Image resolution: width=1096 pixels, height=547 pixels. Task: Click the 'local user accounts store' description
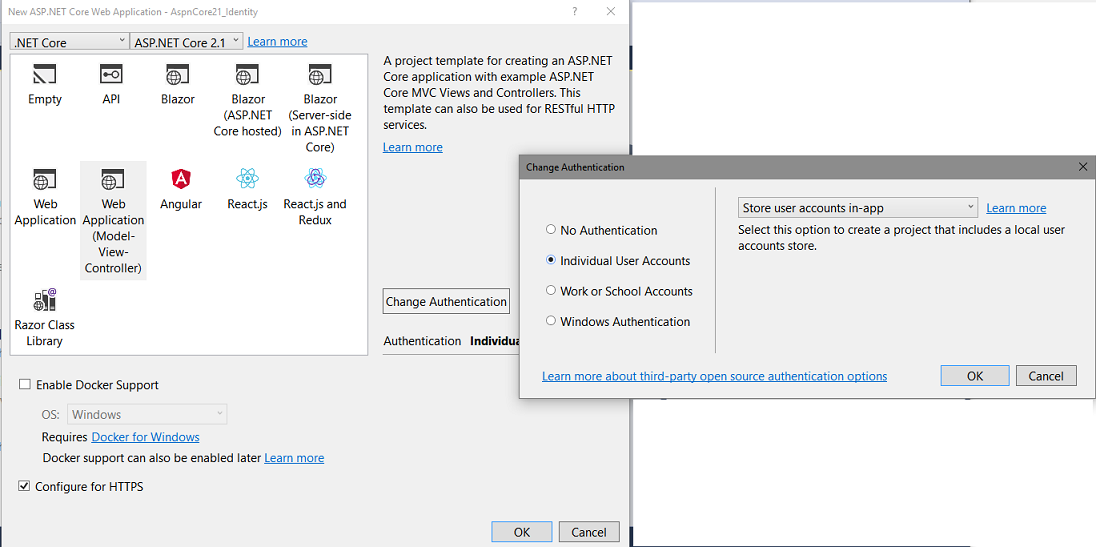[x=902, y=238]
